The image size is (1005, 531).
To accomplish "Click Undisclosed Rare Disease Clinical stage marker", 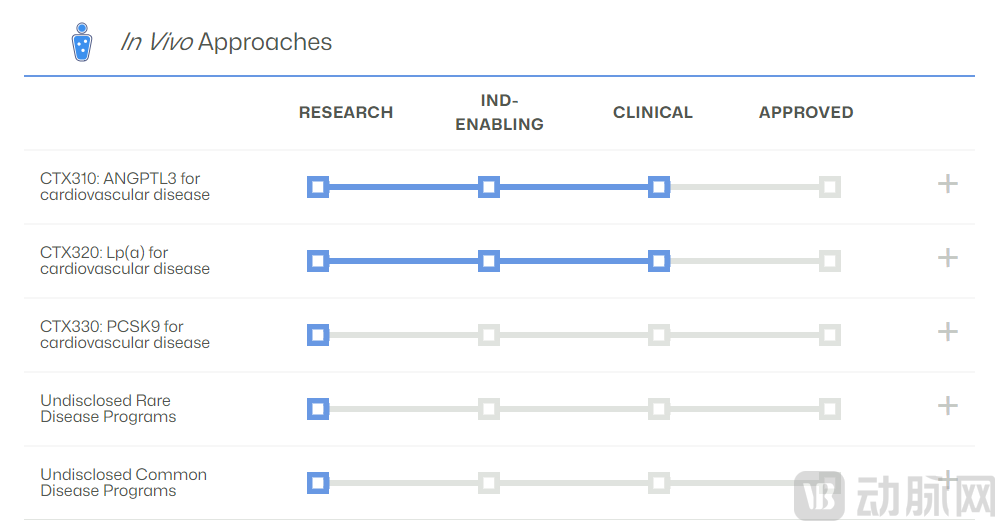I will (x=658, y=409).
